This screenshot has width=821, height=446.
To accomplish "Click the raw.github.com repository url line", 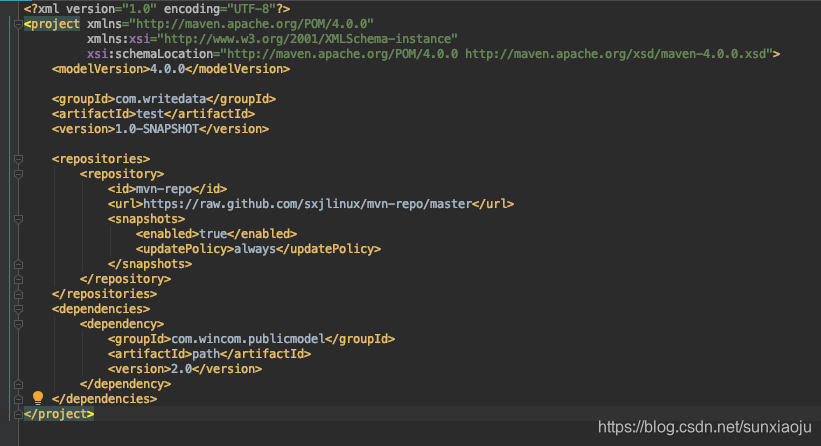I will click(310, 204).
